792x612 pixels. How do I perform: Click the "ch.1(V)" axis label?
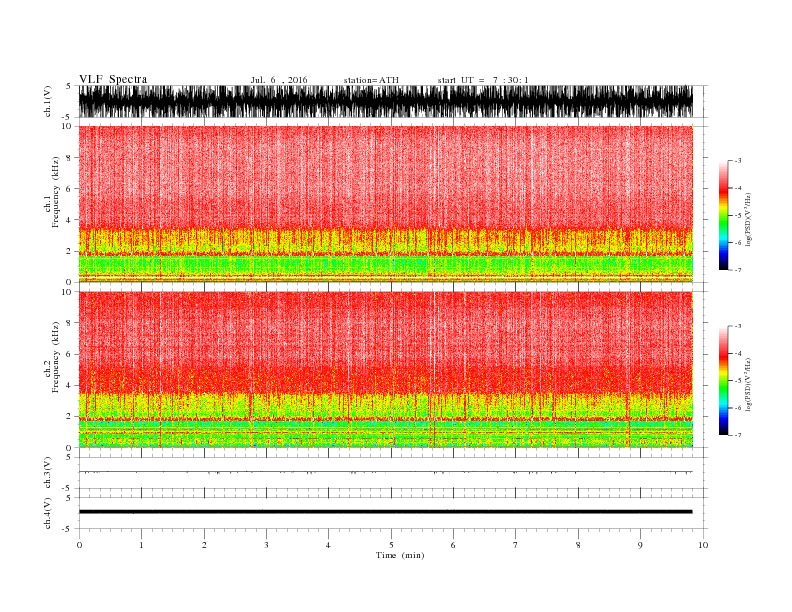click(x=48, y=101)
